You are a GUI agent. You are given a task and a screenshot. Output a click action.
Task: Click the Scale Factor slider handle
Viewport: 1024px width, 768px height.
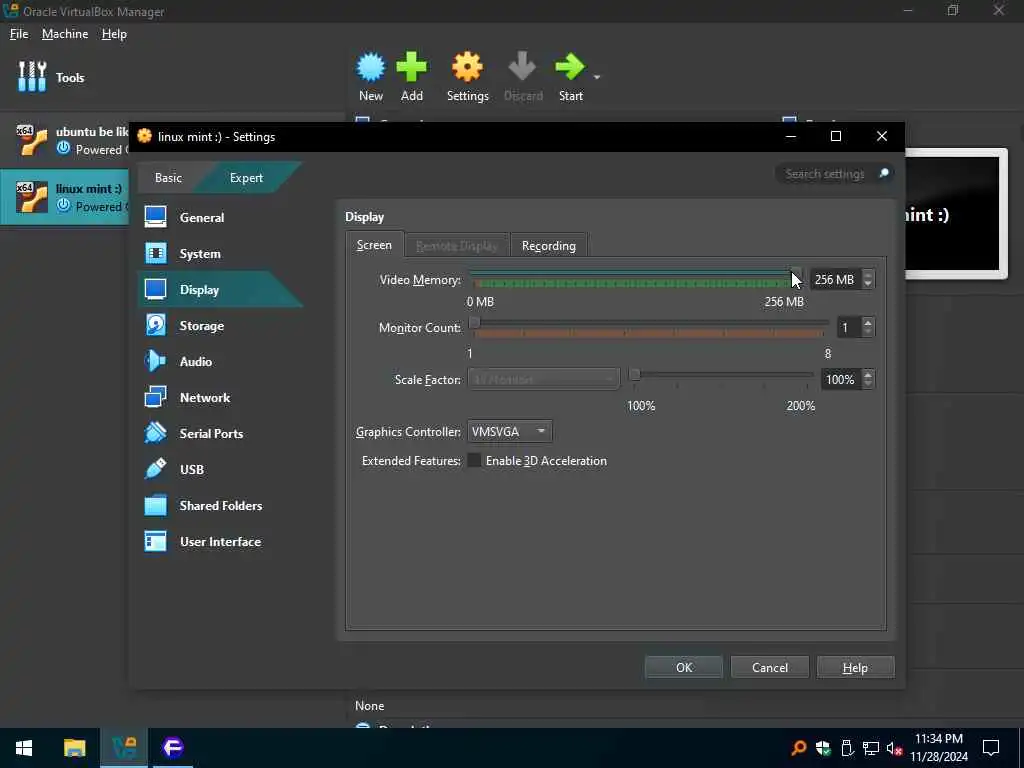coord(633,375)
